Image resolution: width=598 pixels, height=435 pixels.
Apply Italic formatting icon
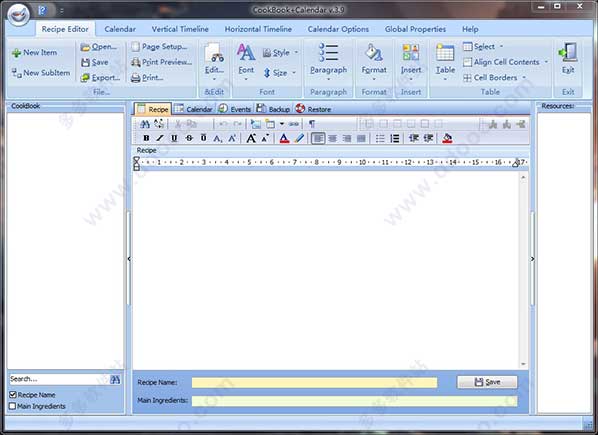coord(160,138)
